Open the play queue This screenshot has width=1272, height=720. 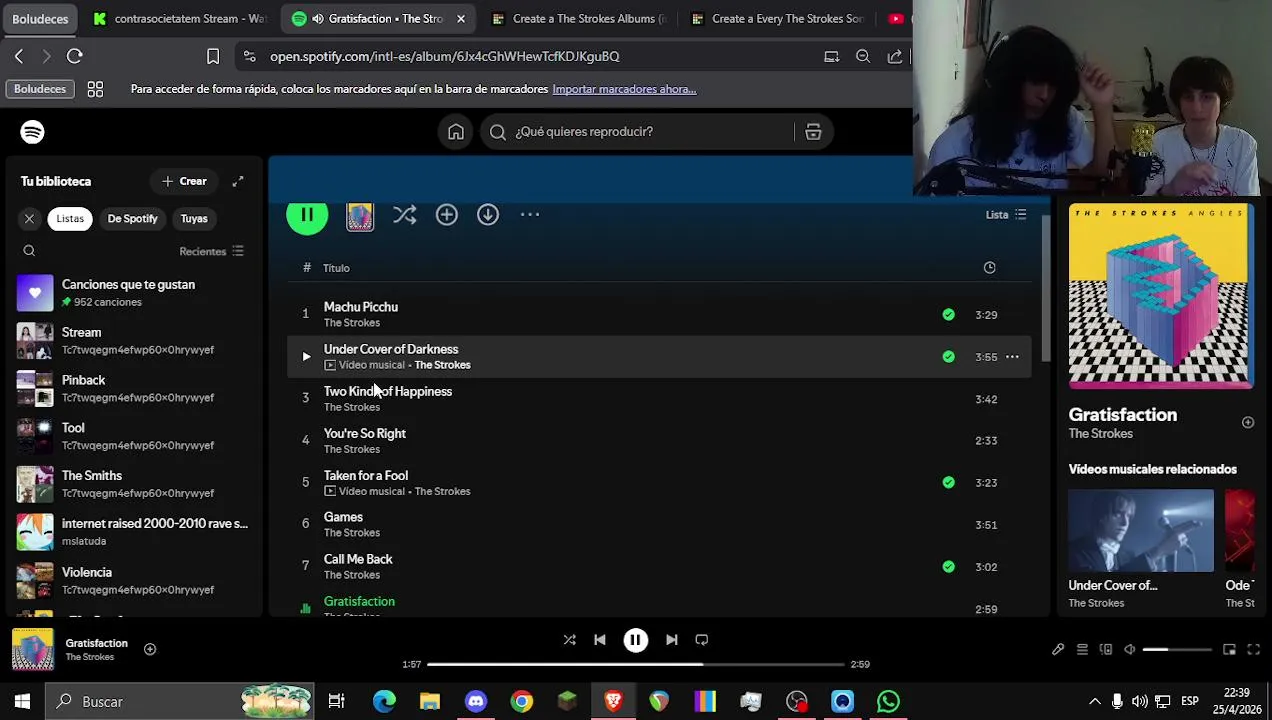[x=1082, y=650]
